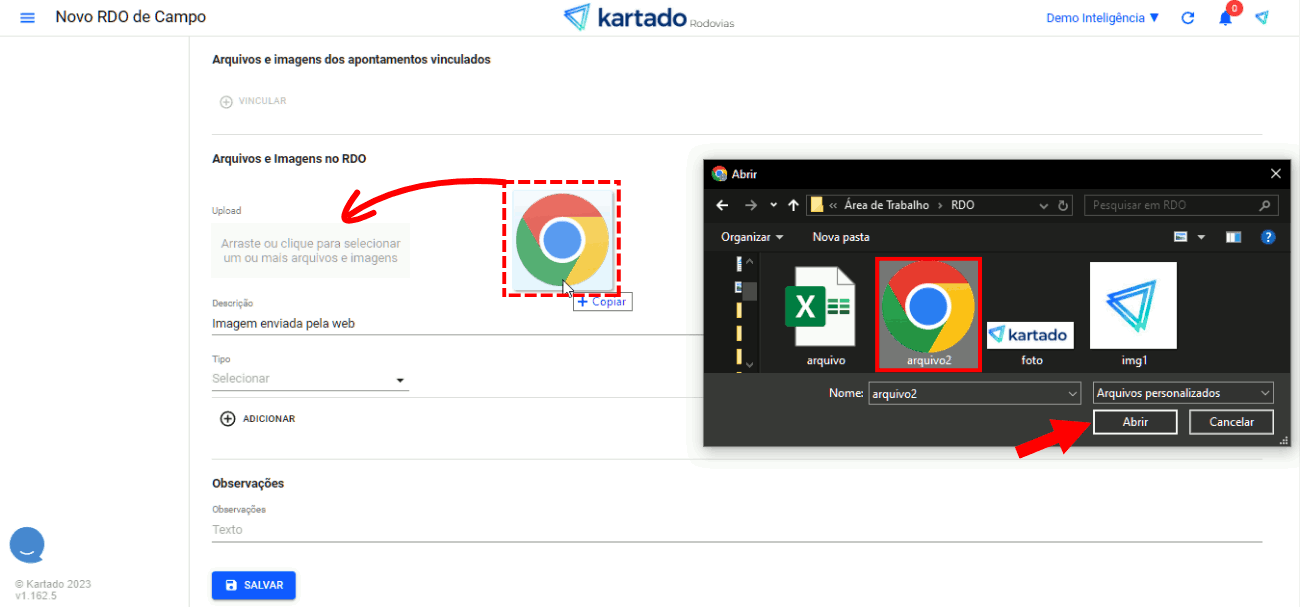This screenshot has height=607, width=1300.
Task: Go up one folder level
Action: coord(793,205)
